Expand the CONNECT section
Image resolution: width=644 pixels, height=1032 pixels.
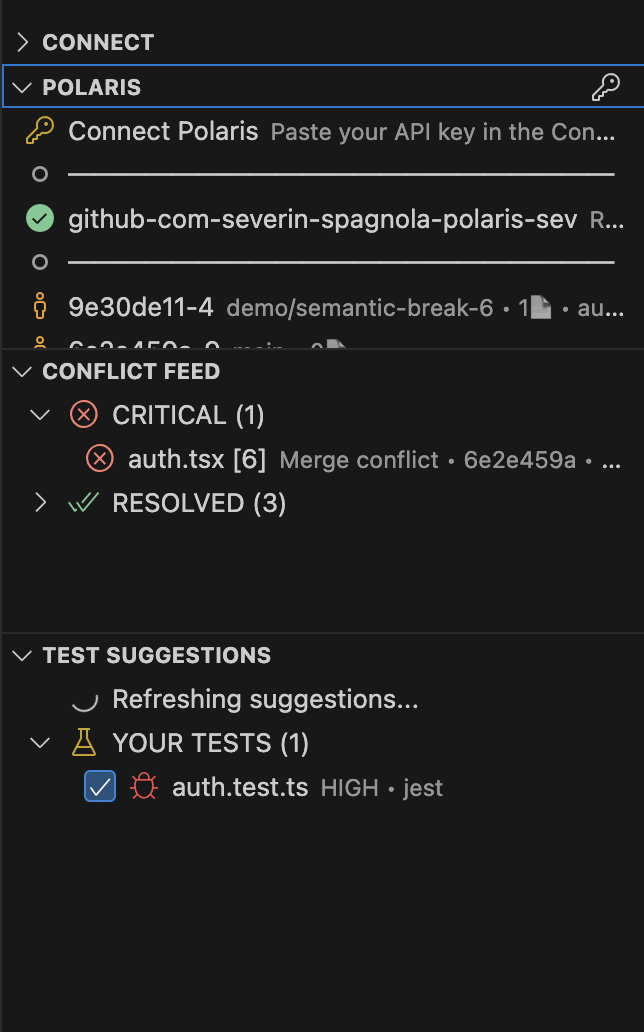(x=22, y=42)
